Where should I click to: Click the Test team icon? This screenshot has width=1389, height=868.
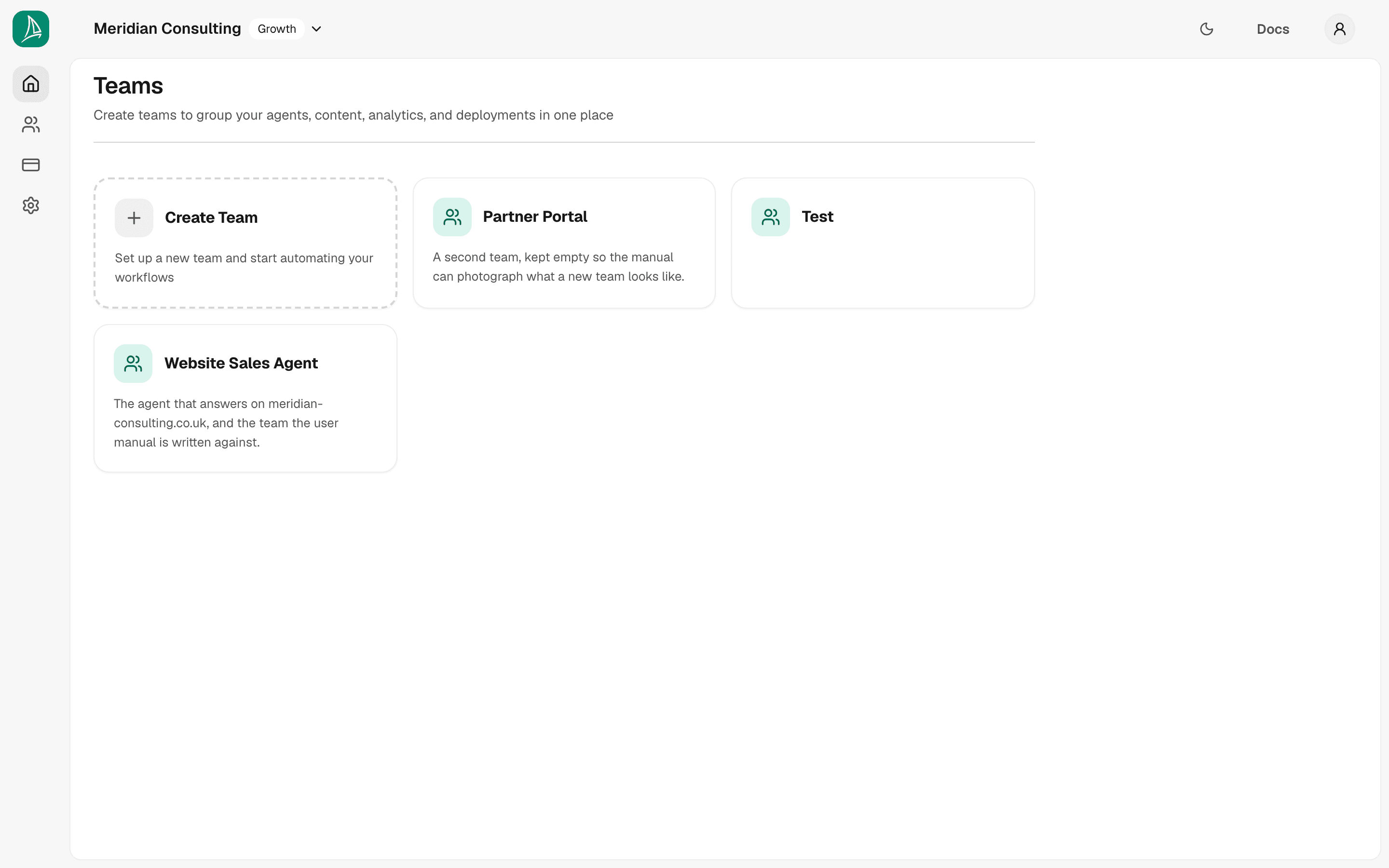tap(770, 217)
